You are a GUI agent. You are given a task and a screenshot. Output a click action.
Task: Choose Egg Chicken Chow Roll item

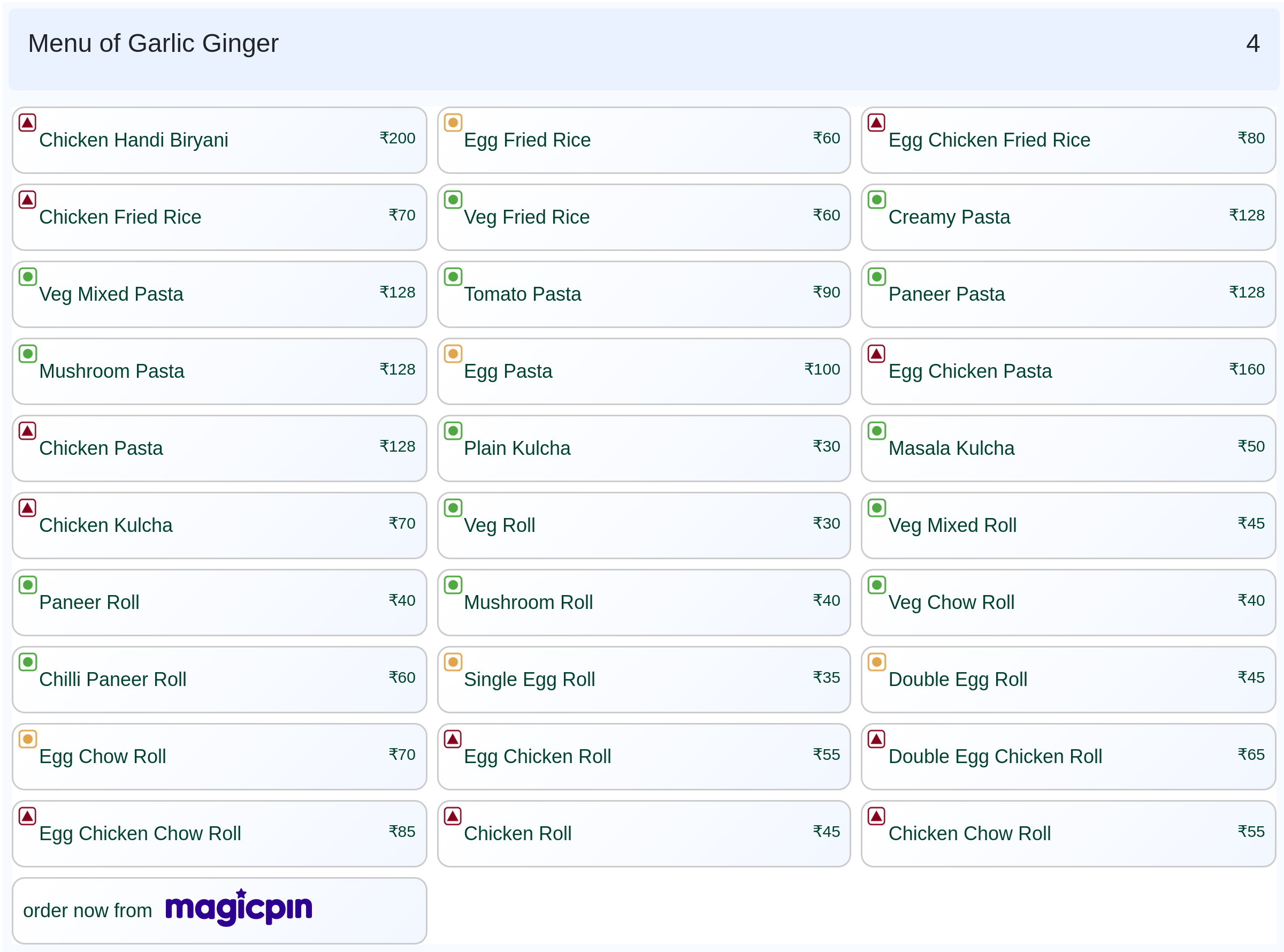(x=219, y=834)
